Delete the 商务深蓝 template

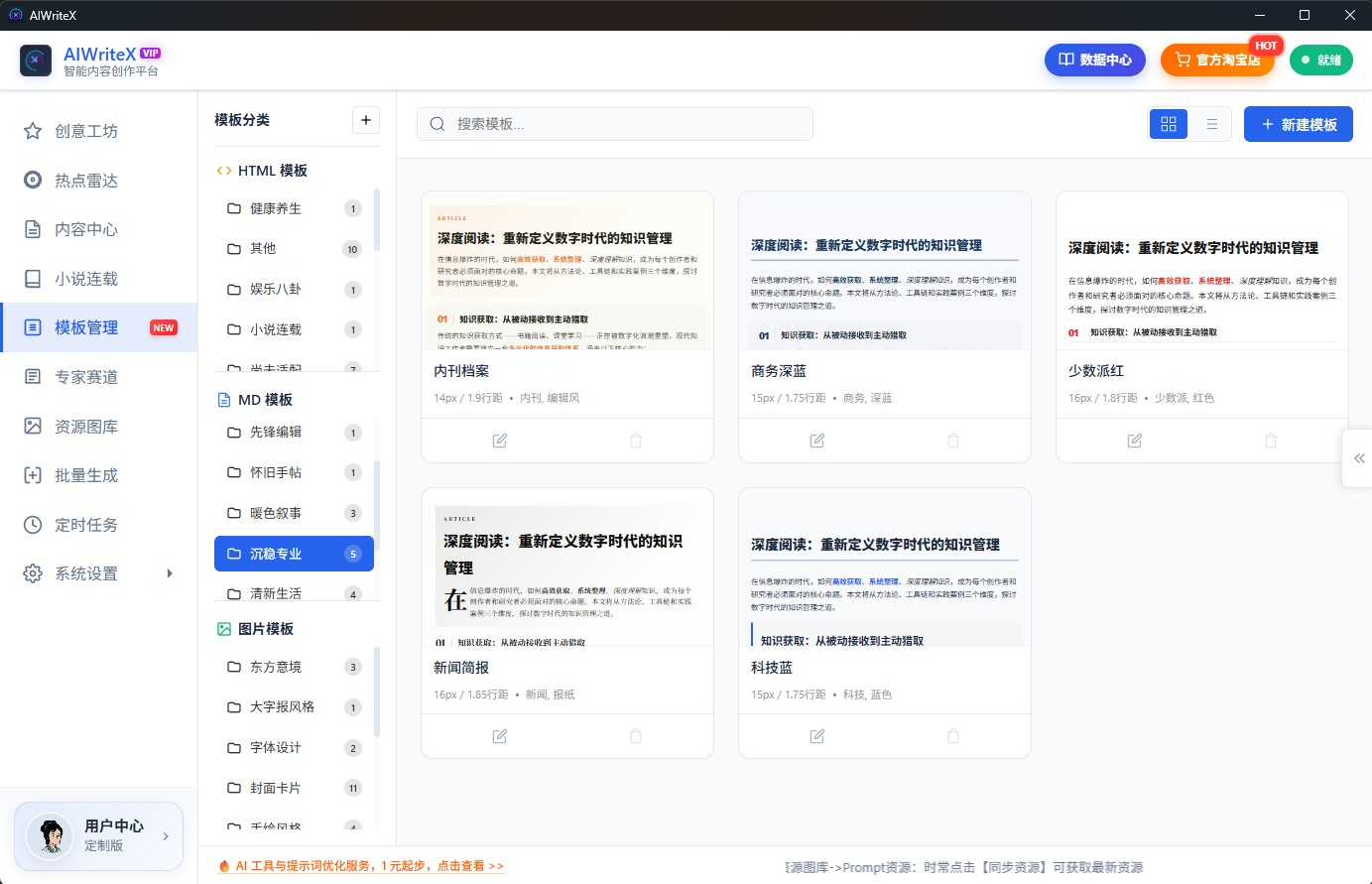[953, 441]
